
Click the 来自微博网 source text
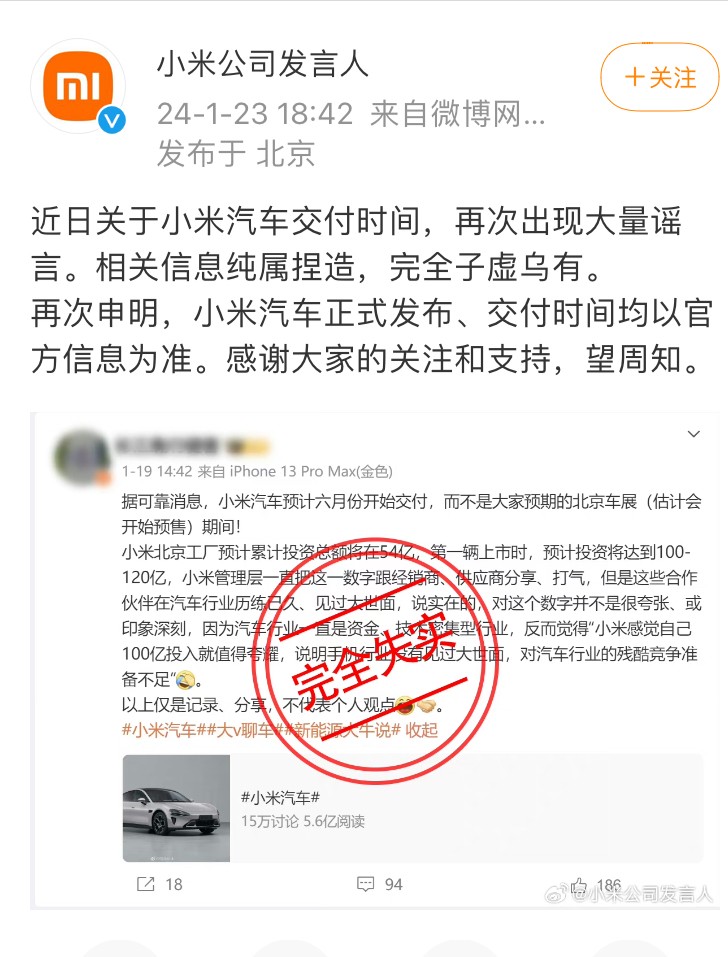tap(457, 114)
